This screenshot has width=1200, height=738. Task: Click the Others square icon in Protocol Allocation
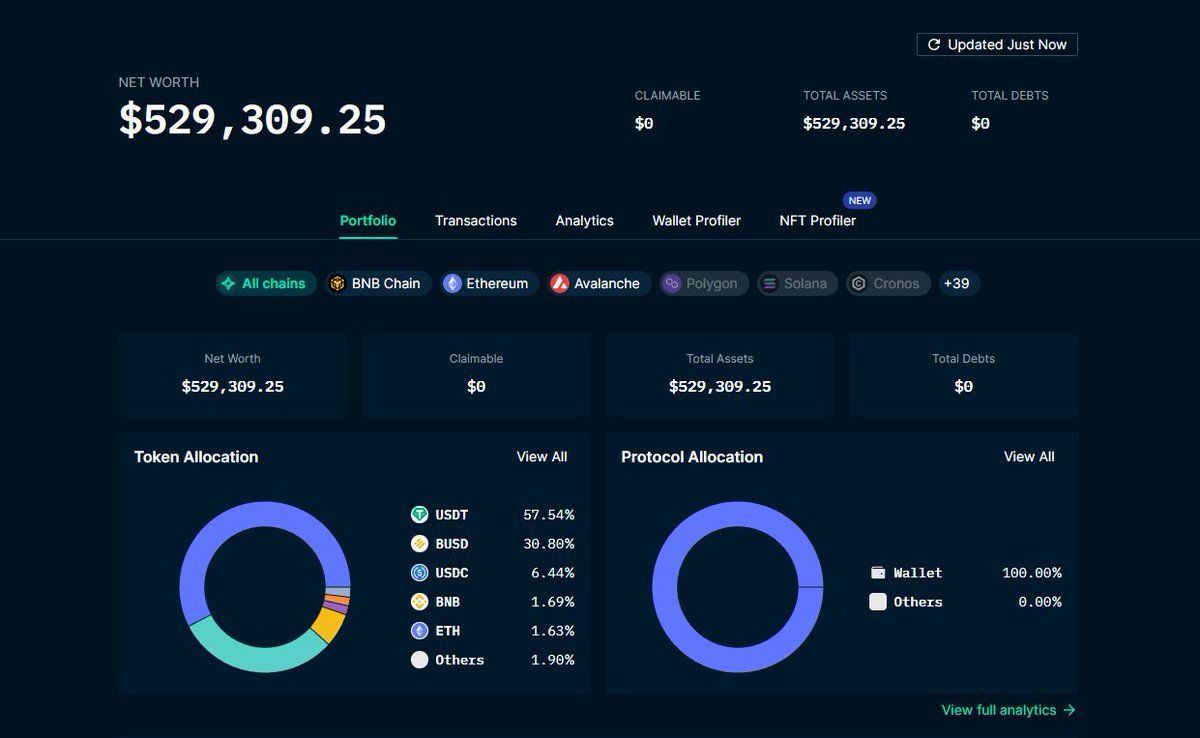[878, 602]
